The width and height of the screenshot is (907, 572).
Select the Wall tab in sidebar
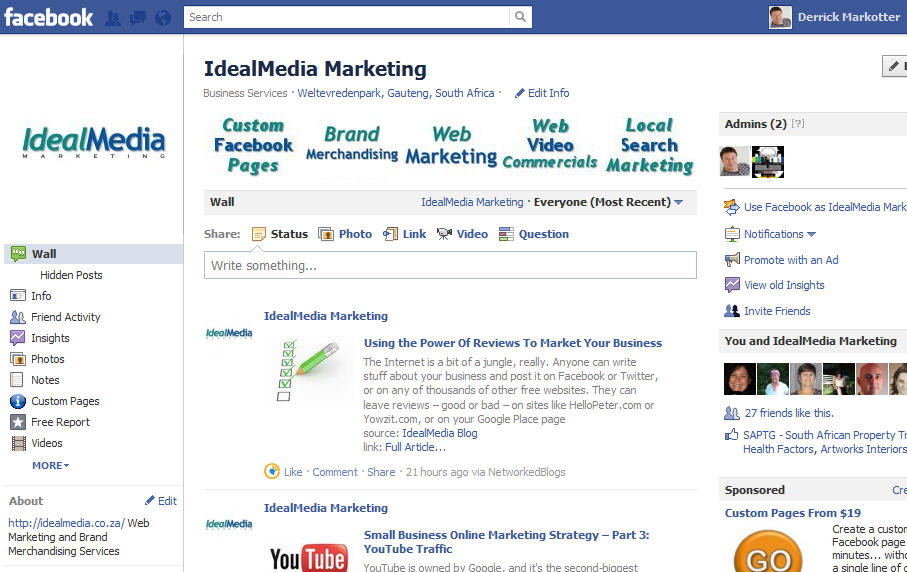(94, 254)
